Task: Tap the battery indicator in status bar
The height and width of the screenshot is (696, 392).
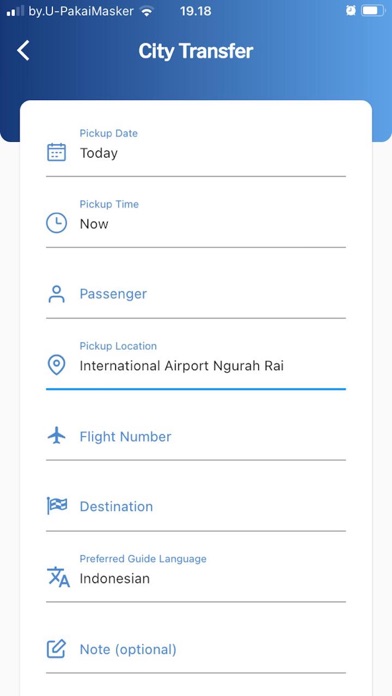Action: coord(373,11)
